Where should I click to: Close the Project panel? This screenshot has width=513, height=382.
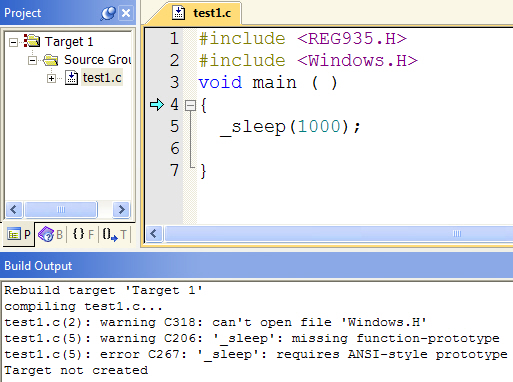[126, 13]
